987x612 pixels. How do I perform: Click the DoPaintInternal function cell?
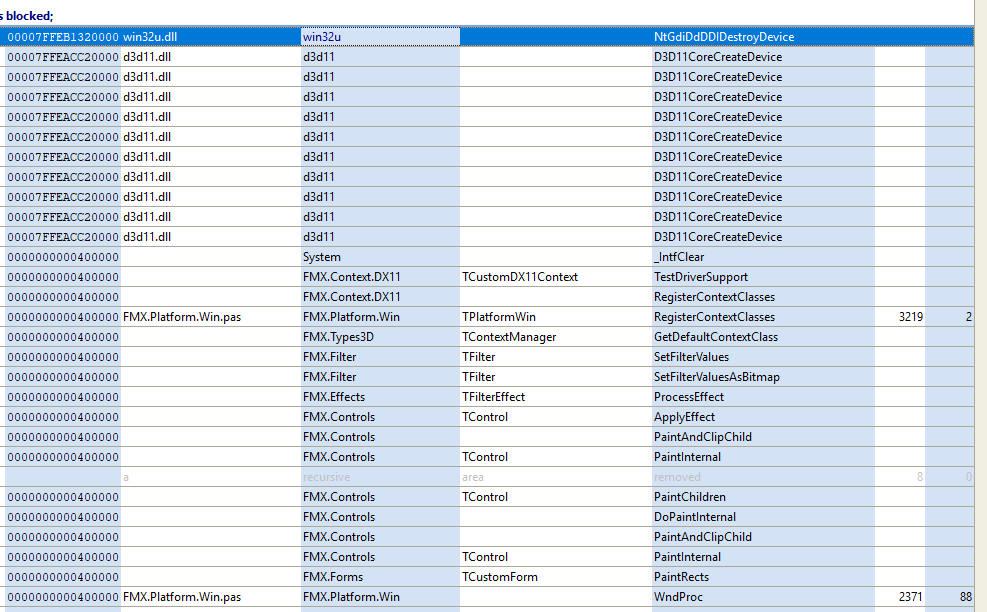[x=763, y=517]
